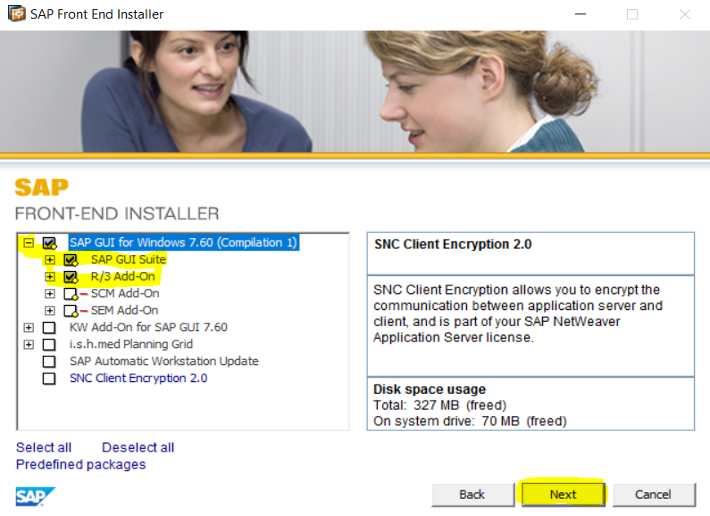Toggle the R/3 Add-On checkbox
This screenshot has width=710, height=516.
(x=70, y=277)
